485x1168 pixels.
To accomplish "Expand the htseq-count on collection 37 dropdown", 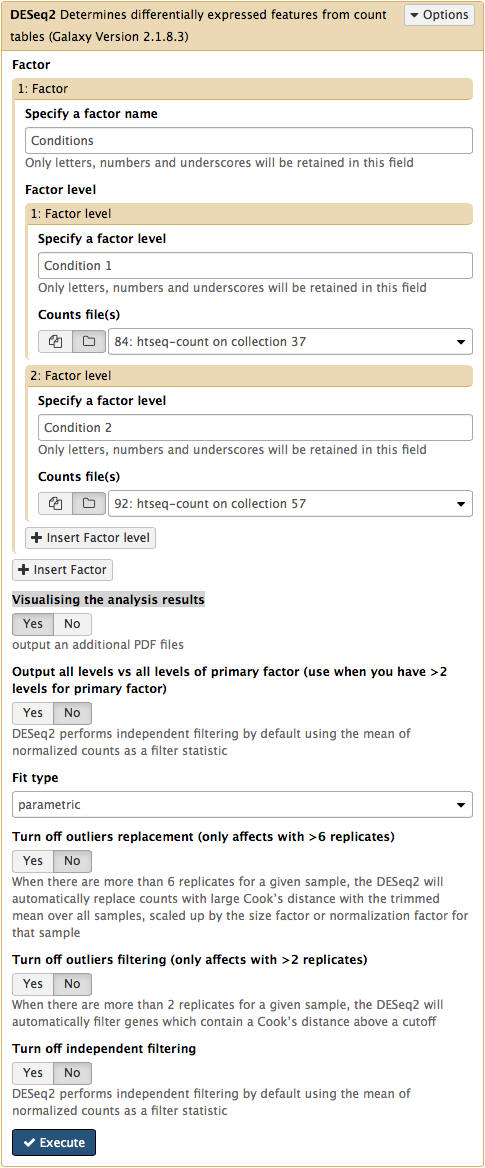I will click(x=291, y=342).
